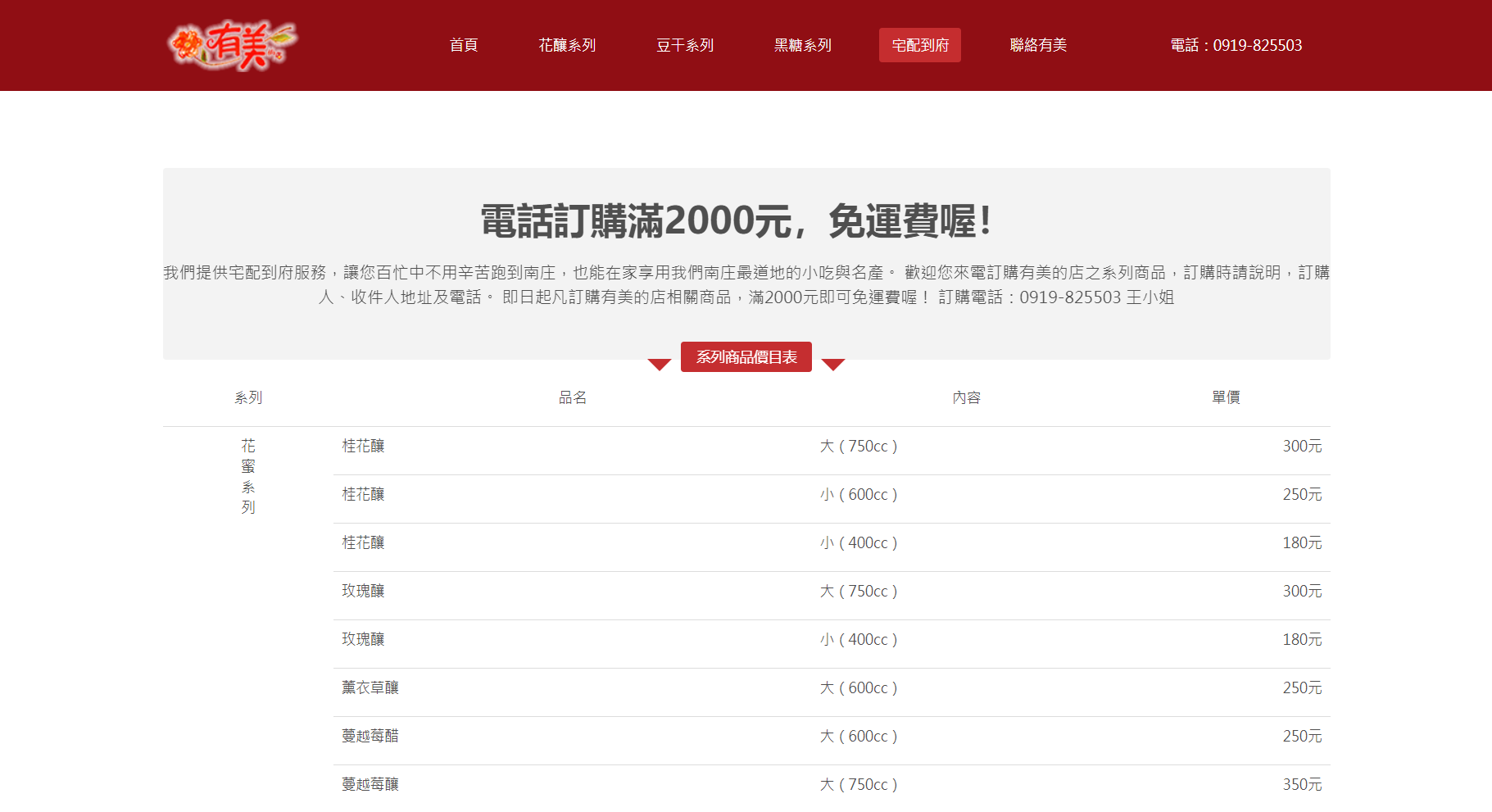Select the 花蜜系列 category cell

click(x=248, y=476)
